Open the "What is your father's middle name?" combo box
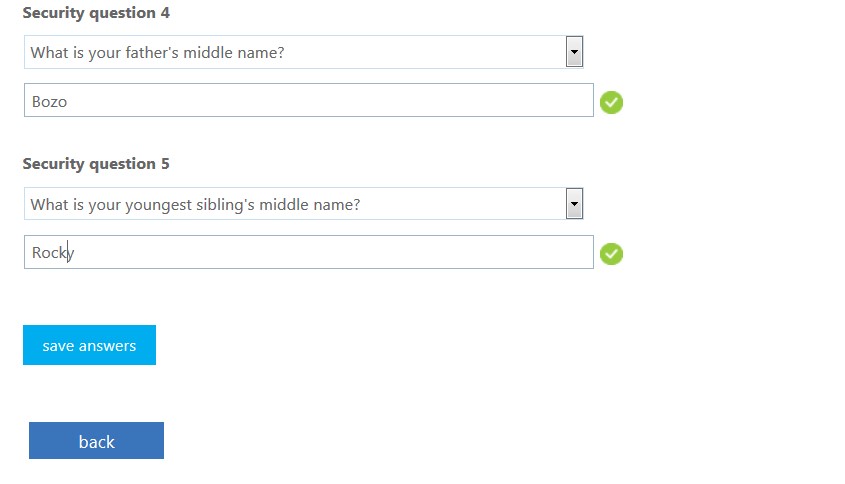 point(296,53)
